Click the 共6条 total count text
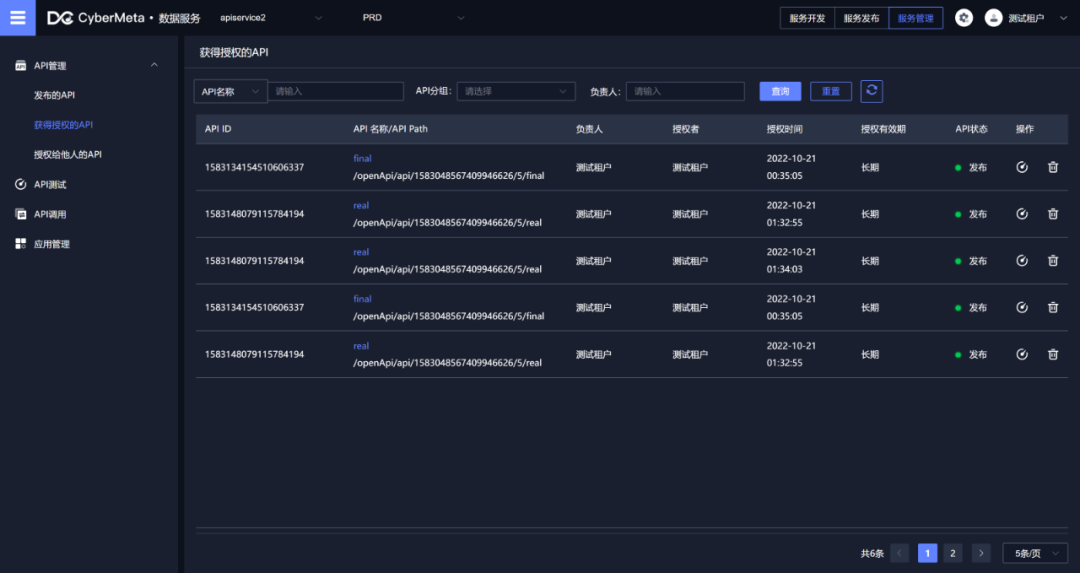Image resolution: width=1080 pixels, height=573 pixels. 872,553
